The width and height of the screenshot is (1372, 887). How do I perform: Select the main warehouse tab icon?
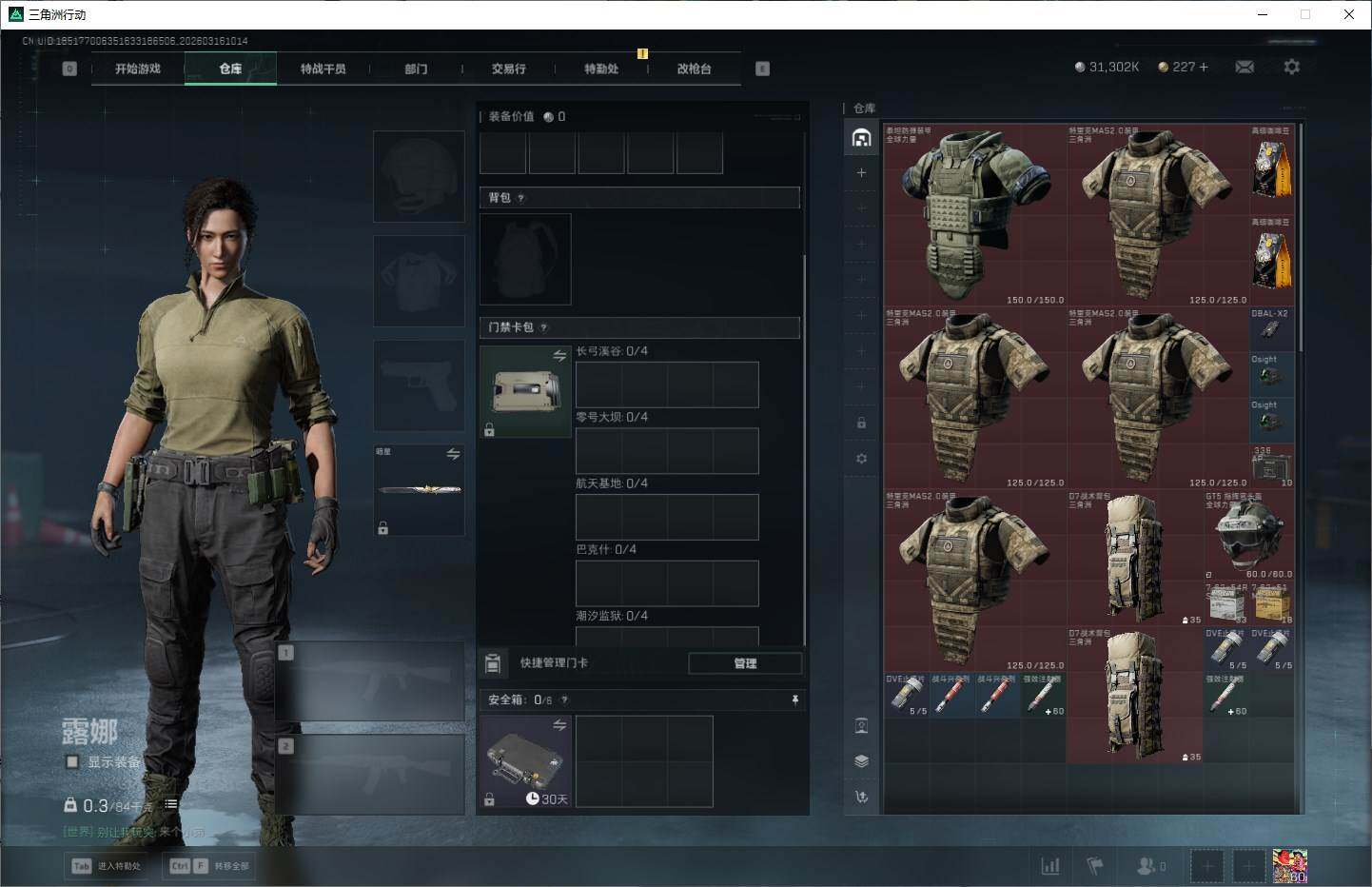[x=861, y=138]
